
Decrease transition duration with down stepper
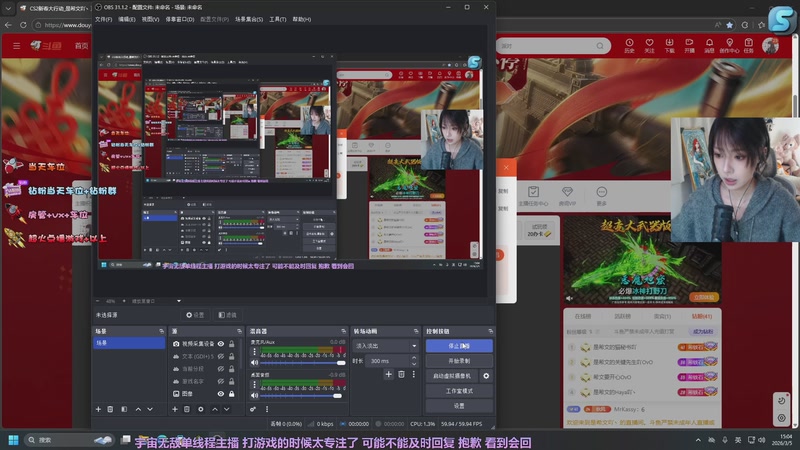tap(414, 364)
